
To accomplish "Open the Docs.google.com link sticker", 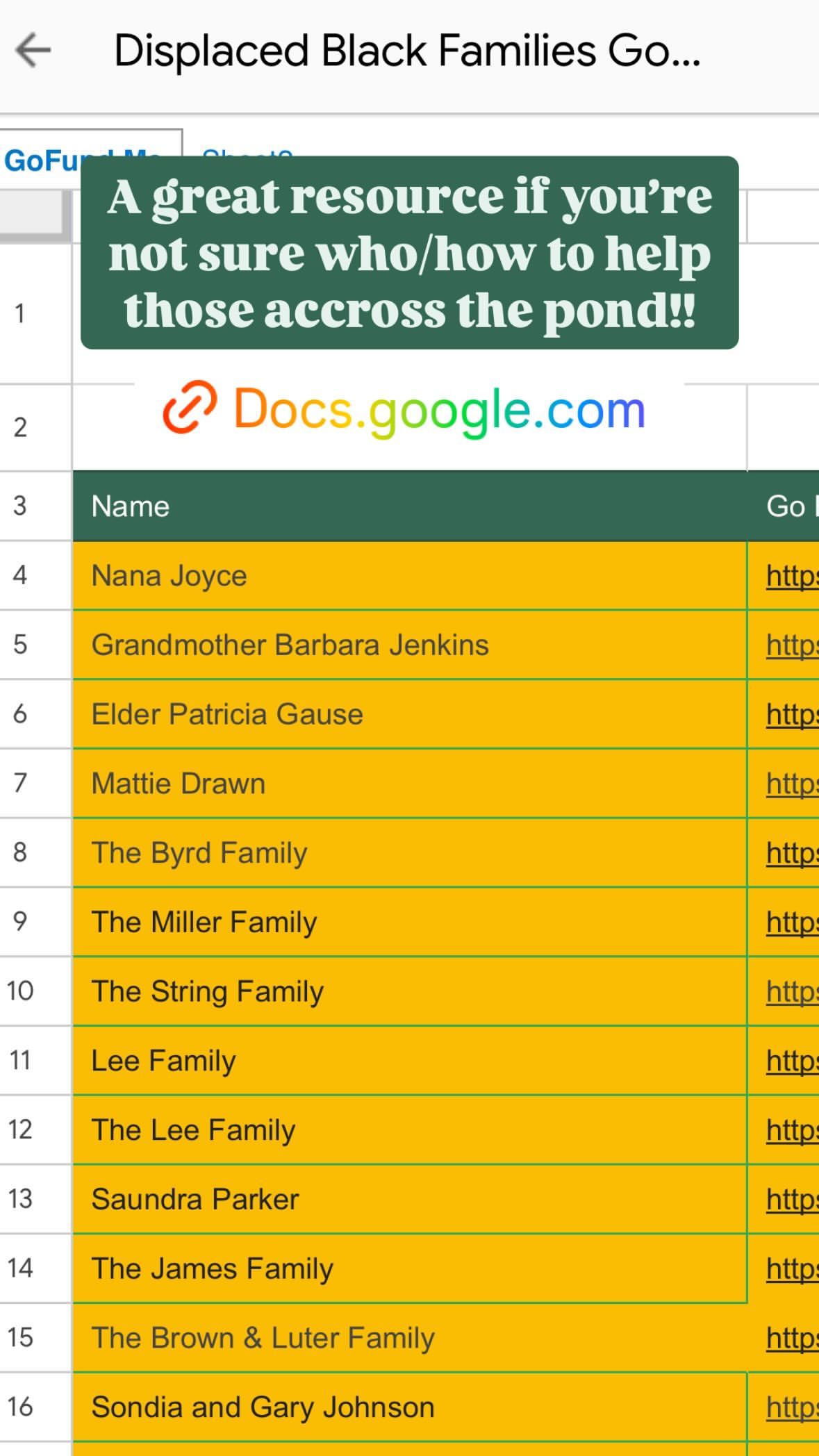I will [439, 410].
